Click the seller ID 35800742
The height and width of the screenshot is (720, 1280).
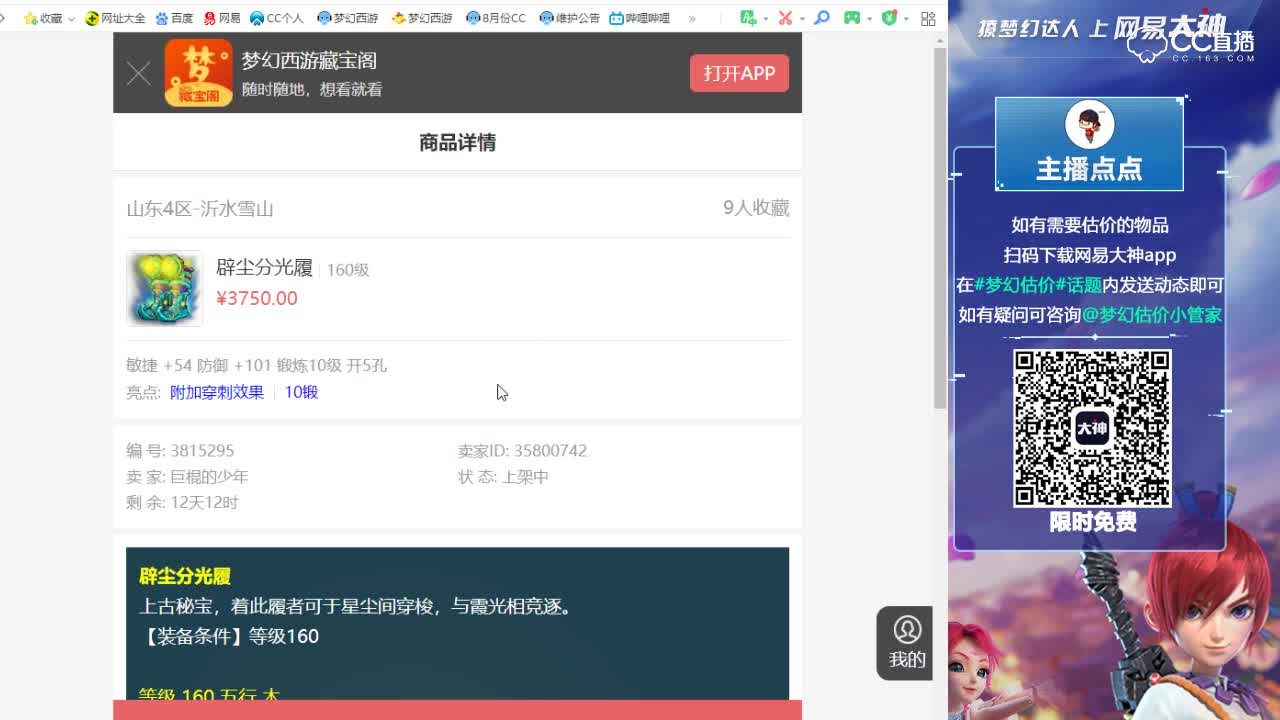click(550, 451)
